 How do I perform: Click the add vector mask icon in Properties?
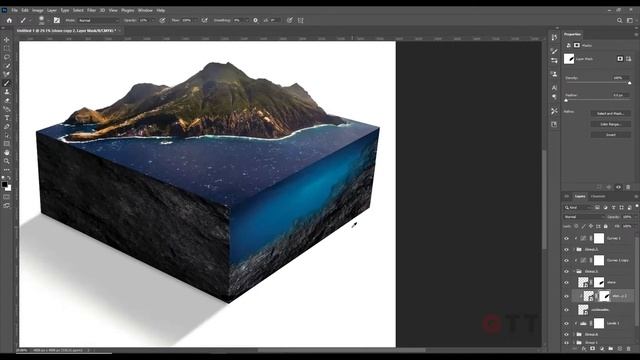629,59
